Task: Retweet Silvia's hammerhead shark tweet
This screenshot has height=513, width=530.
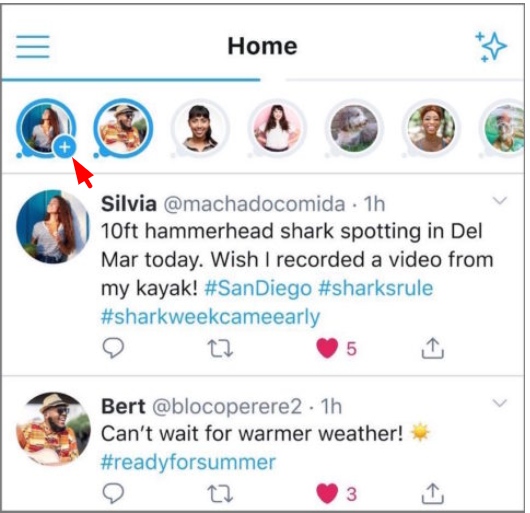Action: 220,348
